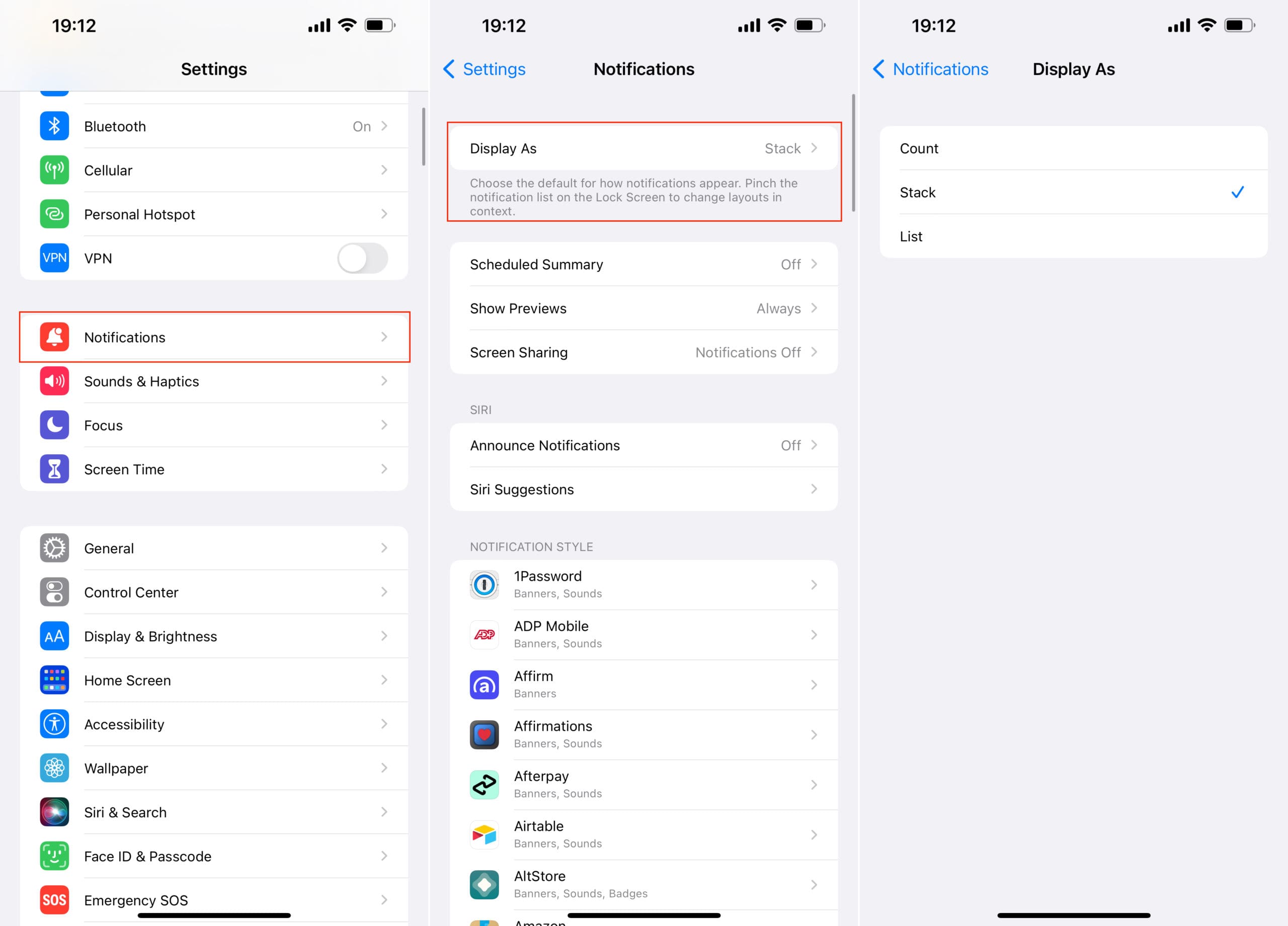Image resolution: width=1288 pixels, height=926 pixels.
Task: Open the Screen Time settings
Action: (214, 469)
